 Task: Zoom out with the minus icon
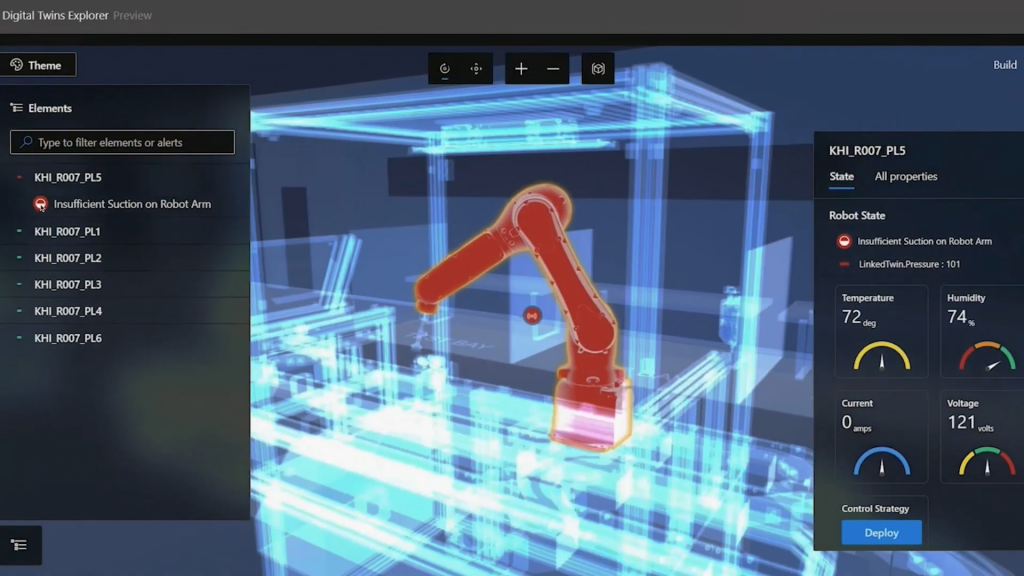click(x=553, y=69)
